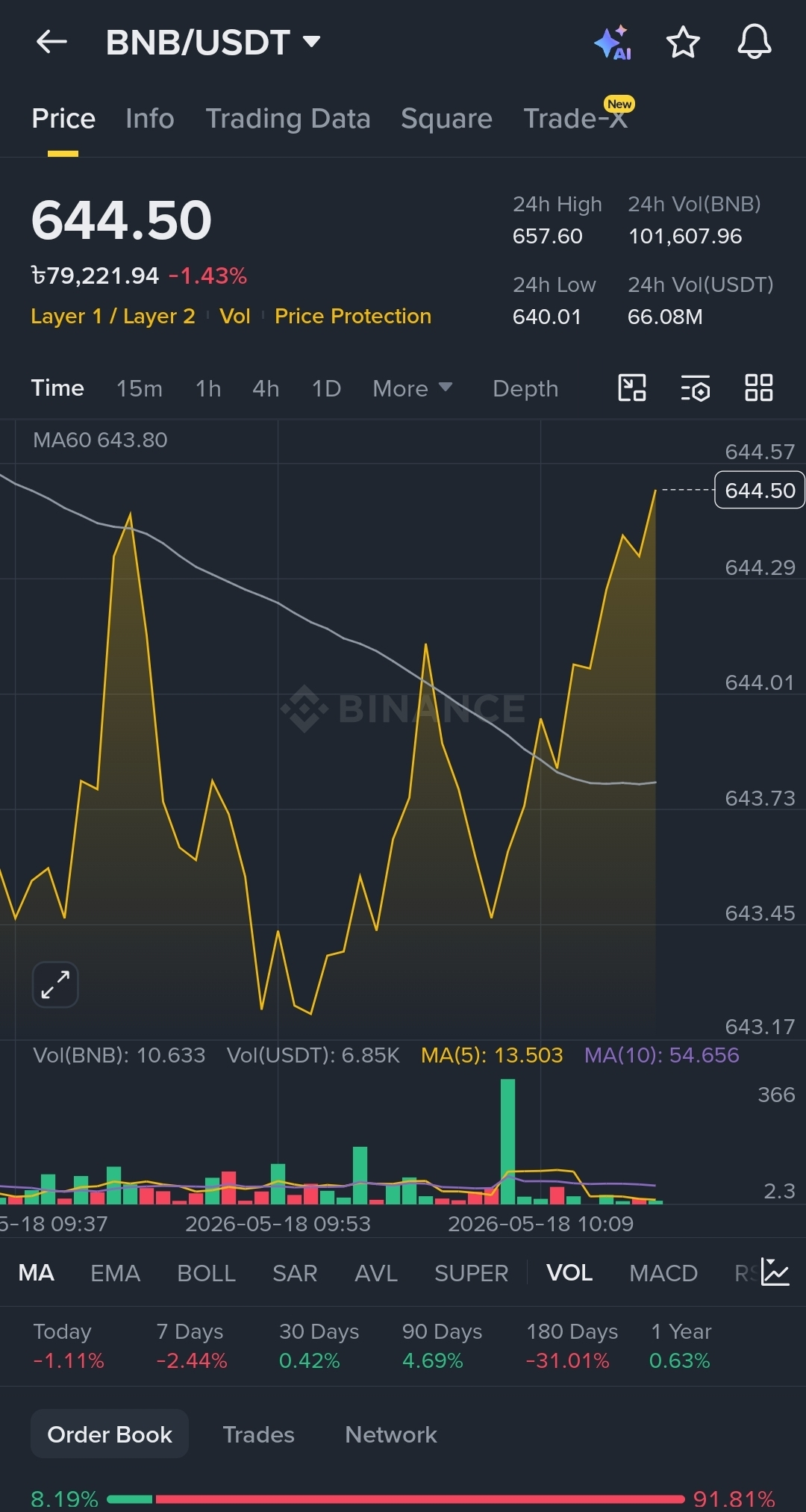
Task: Switch to the Price tab
Action: (63, 119)
